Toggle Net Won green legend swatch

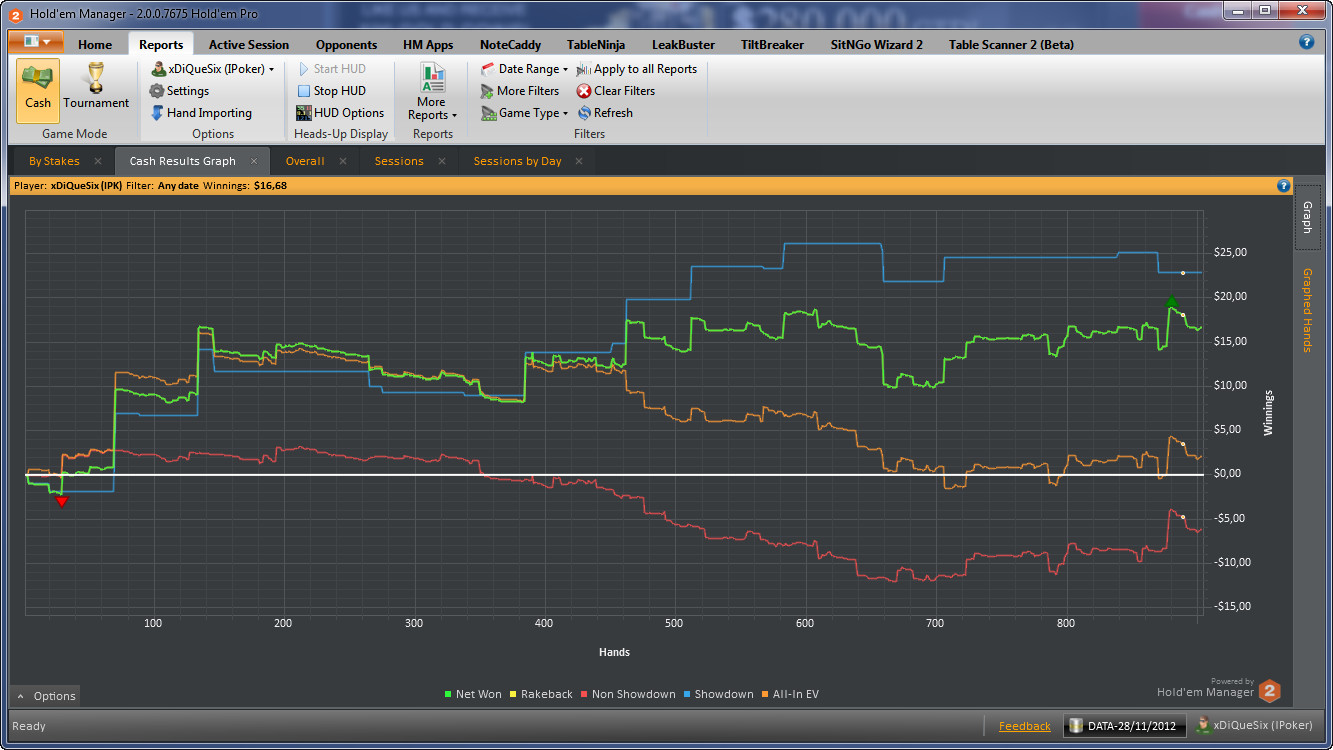[x=448, y=694]
